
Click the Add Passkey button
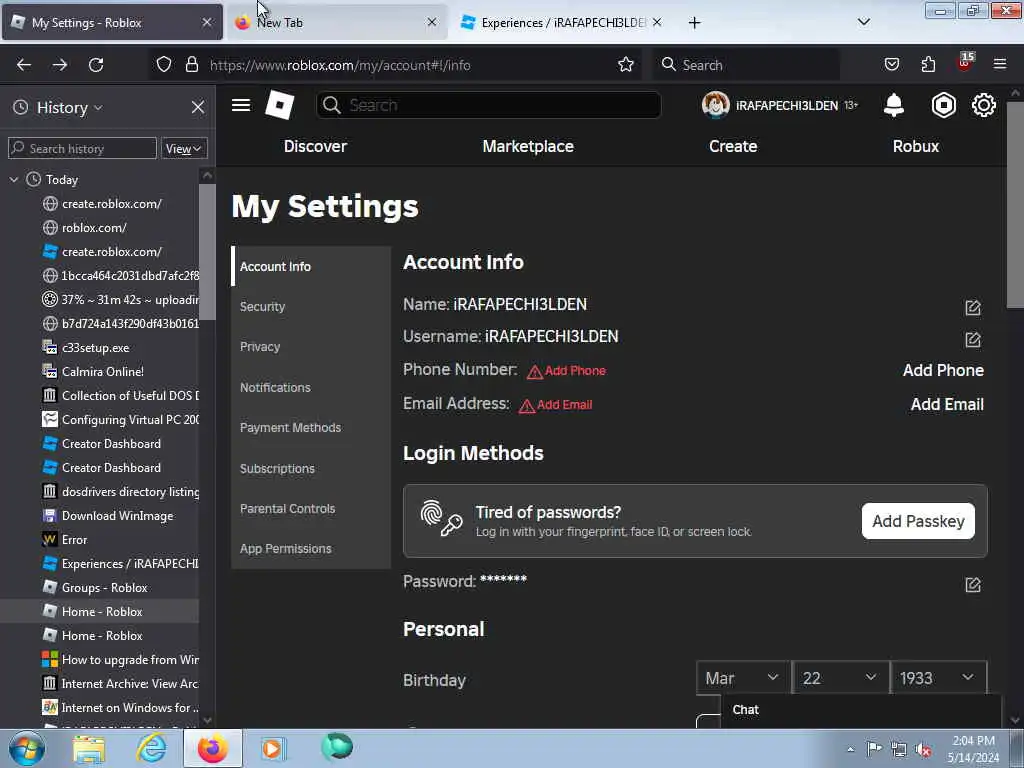[x=918, y=521]
